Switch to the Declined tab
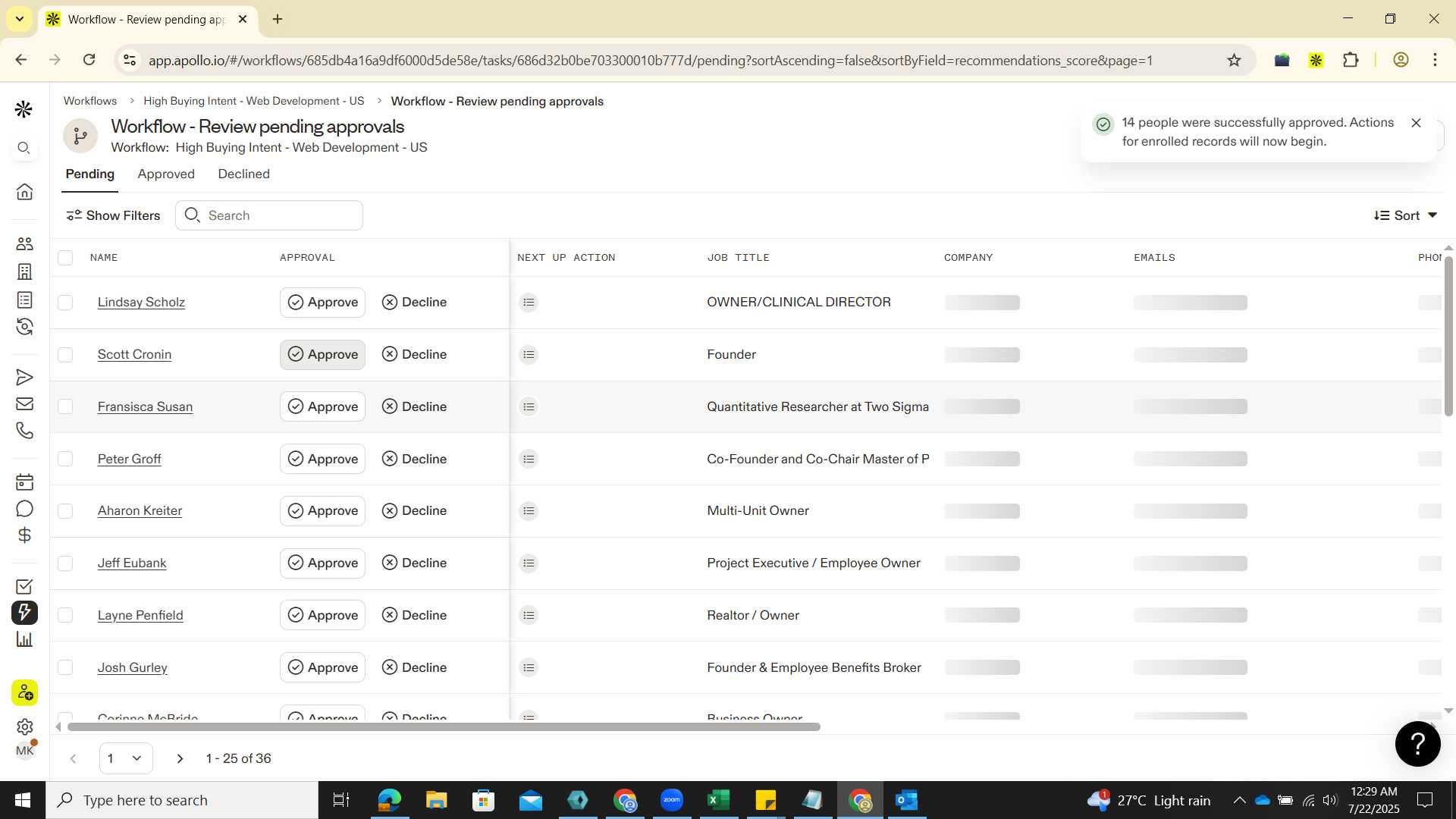 (x=243, y=174)
